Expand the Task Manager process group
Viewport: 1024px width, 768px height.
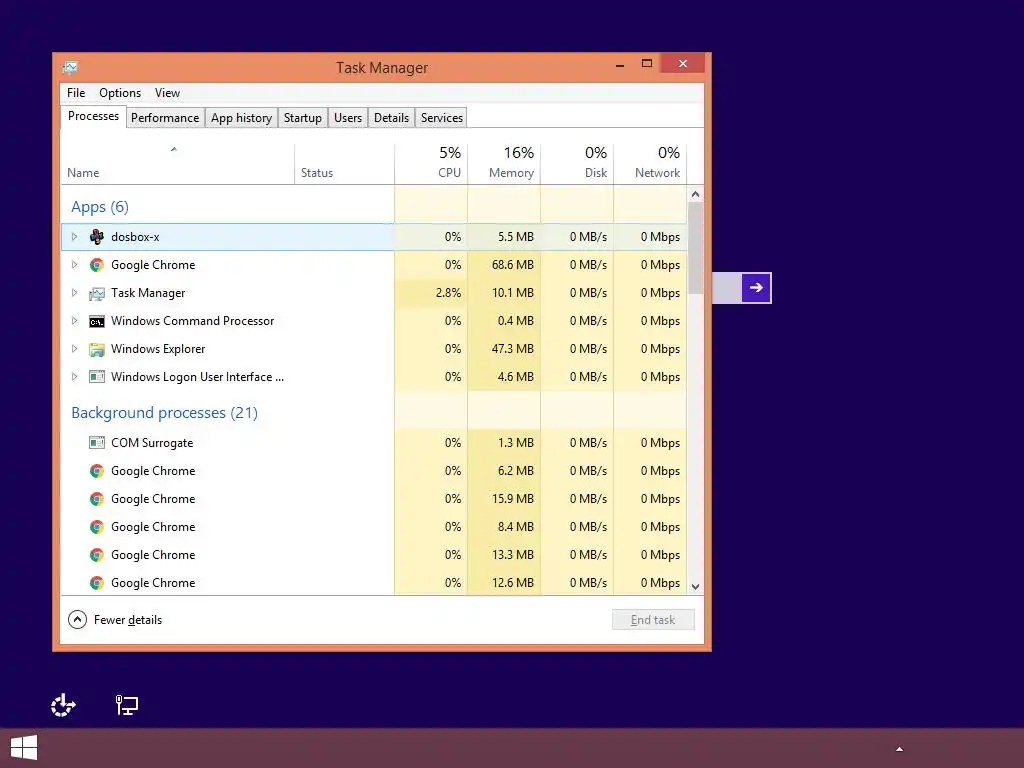click(x=74, y=293)
